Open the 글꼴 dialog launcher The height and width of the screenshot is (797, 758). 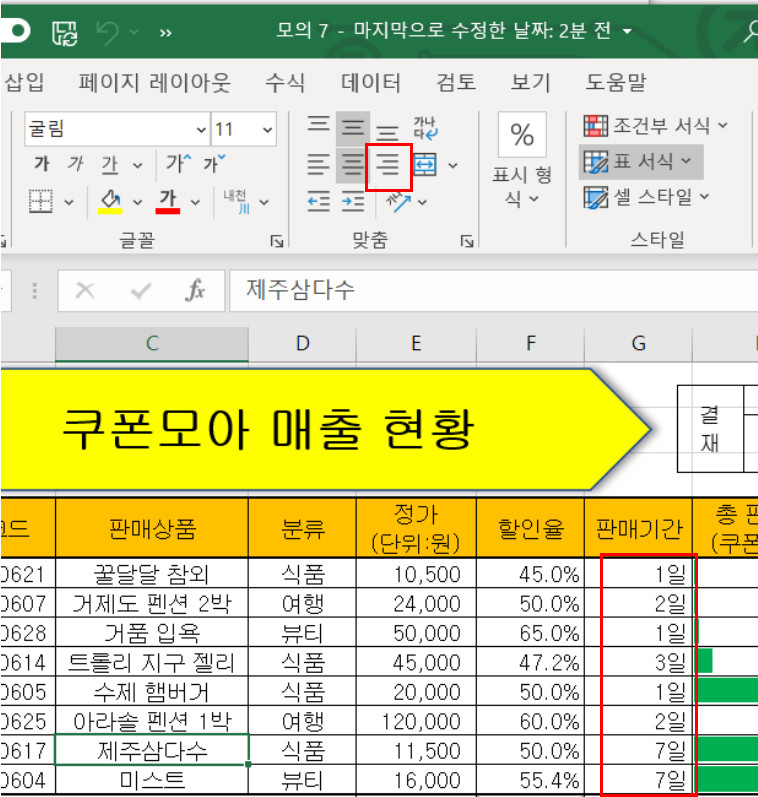tap(277, 241)
